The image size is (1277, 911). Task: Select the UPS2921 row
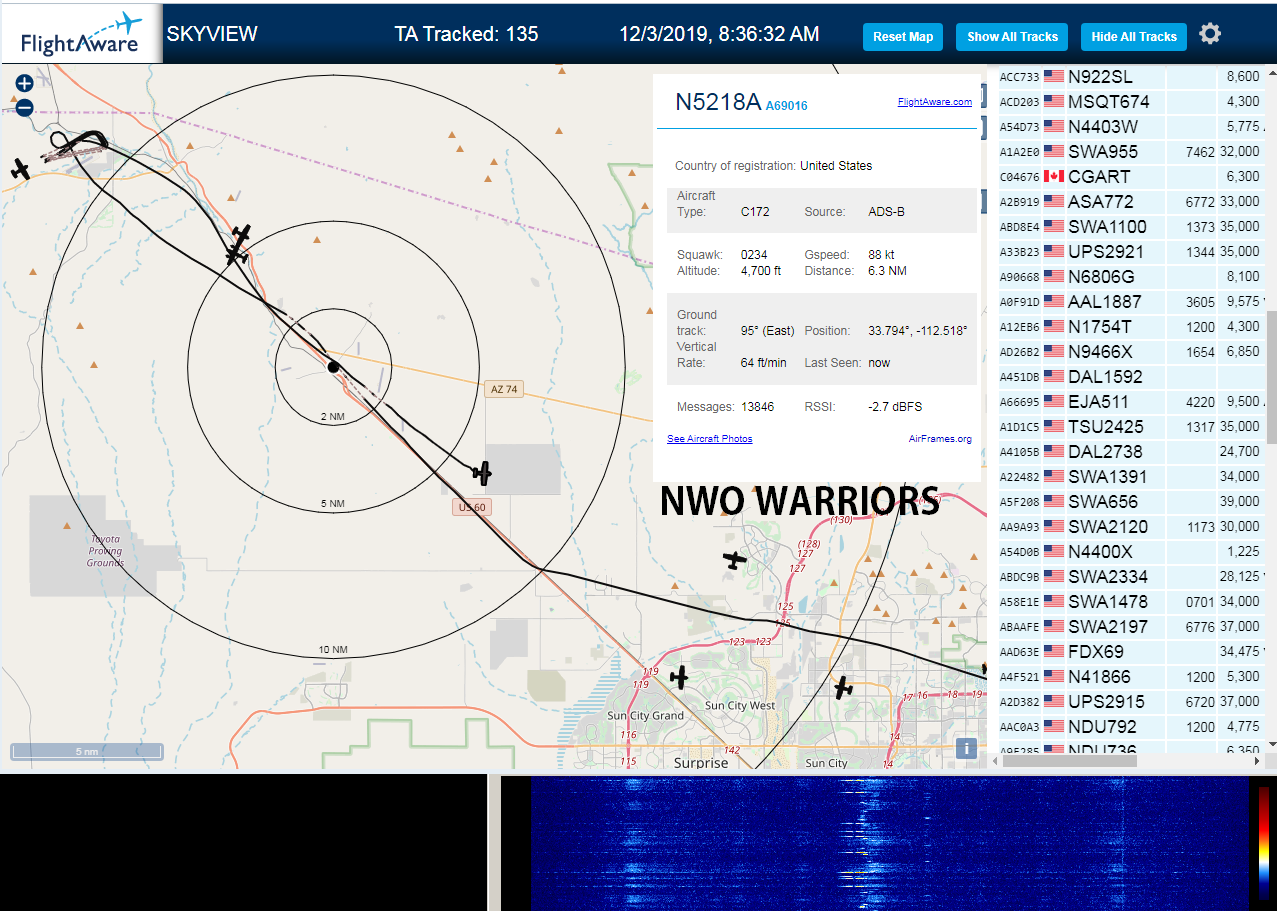coord(1132,252)
